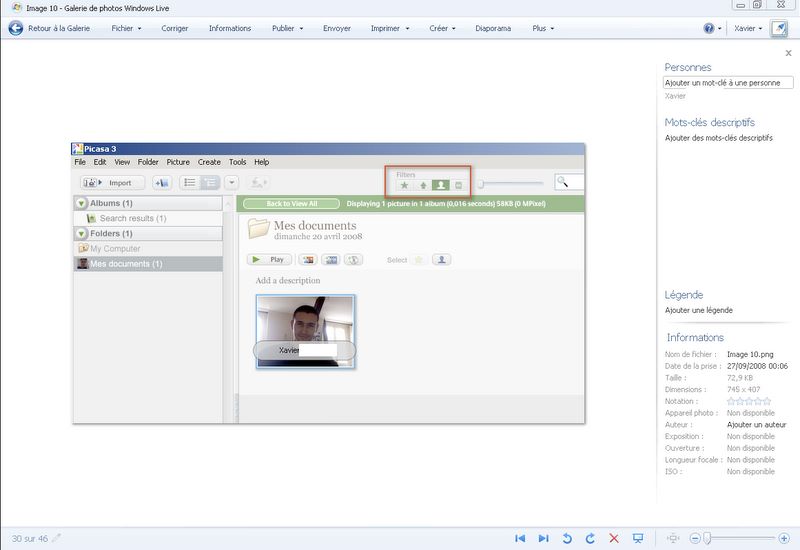This screenshot has height=550, width=800.
Task: Go to the next photo
Action: [x=543, y=538]
